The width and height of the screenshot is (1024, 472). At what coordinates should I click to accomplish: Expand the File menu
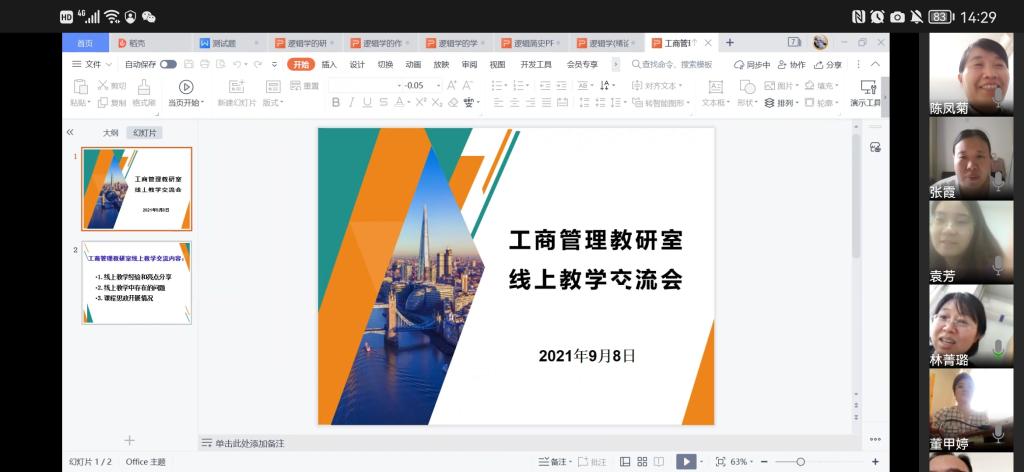(92, 64)
